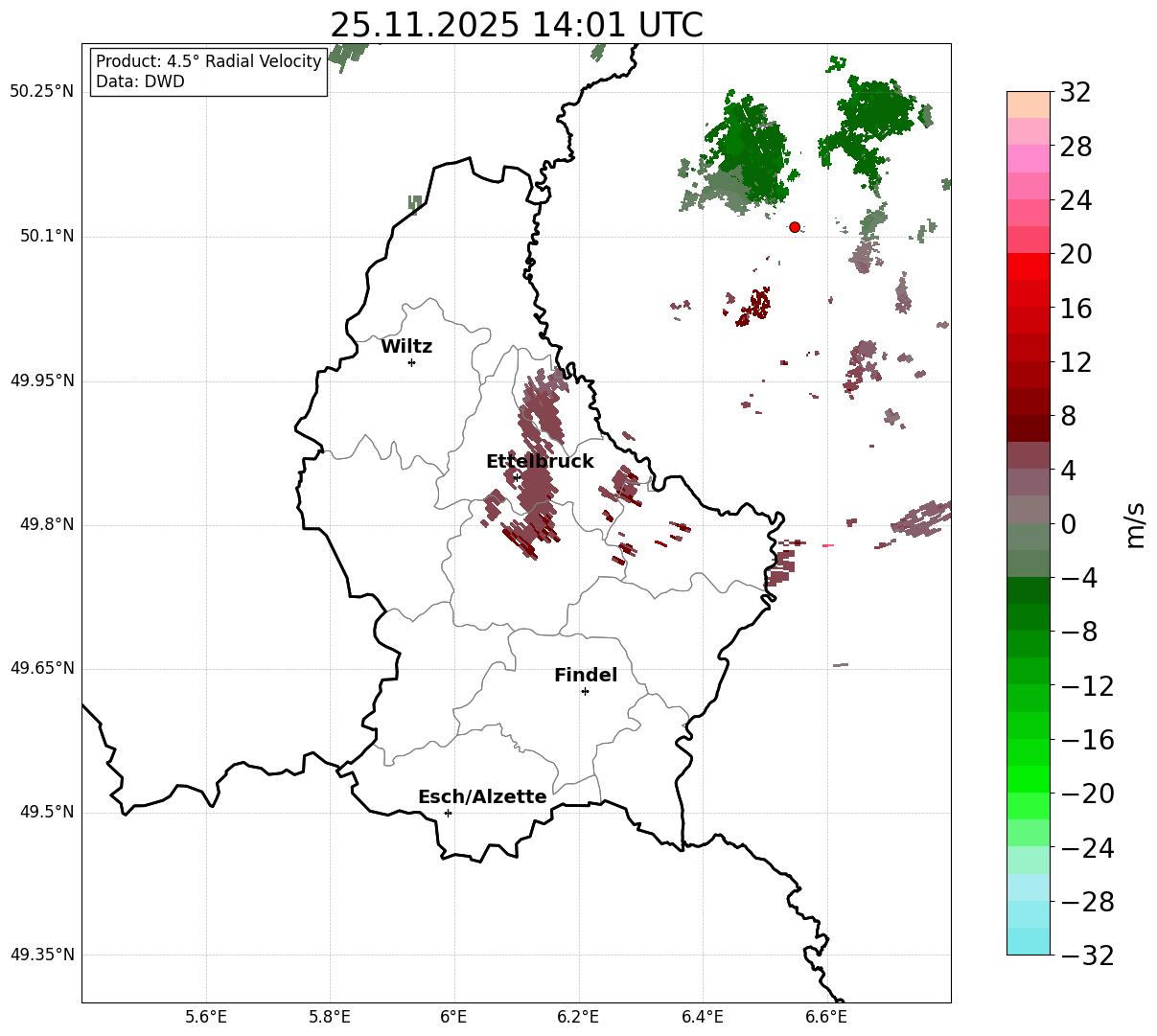Select the Findel city label
The height and width of the screenshot is (1036, 1157).
click(x=586, y=676)
